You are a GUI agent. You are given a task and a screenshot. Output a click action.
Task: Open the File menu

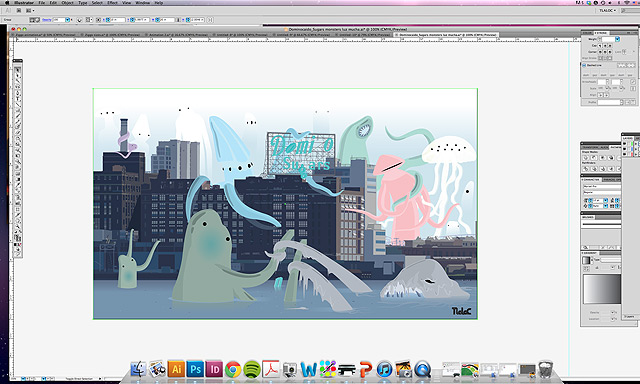tap(41, 2)
